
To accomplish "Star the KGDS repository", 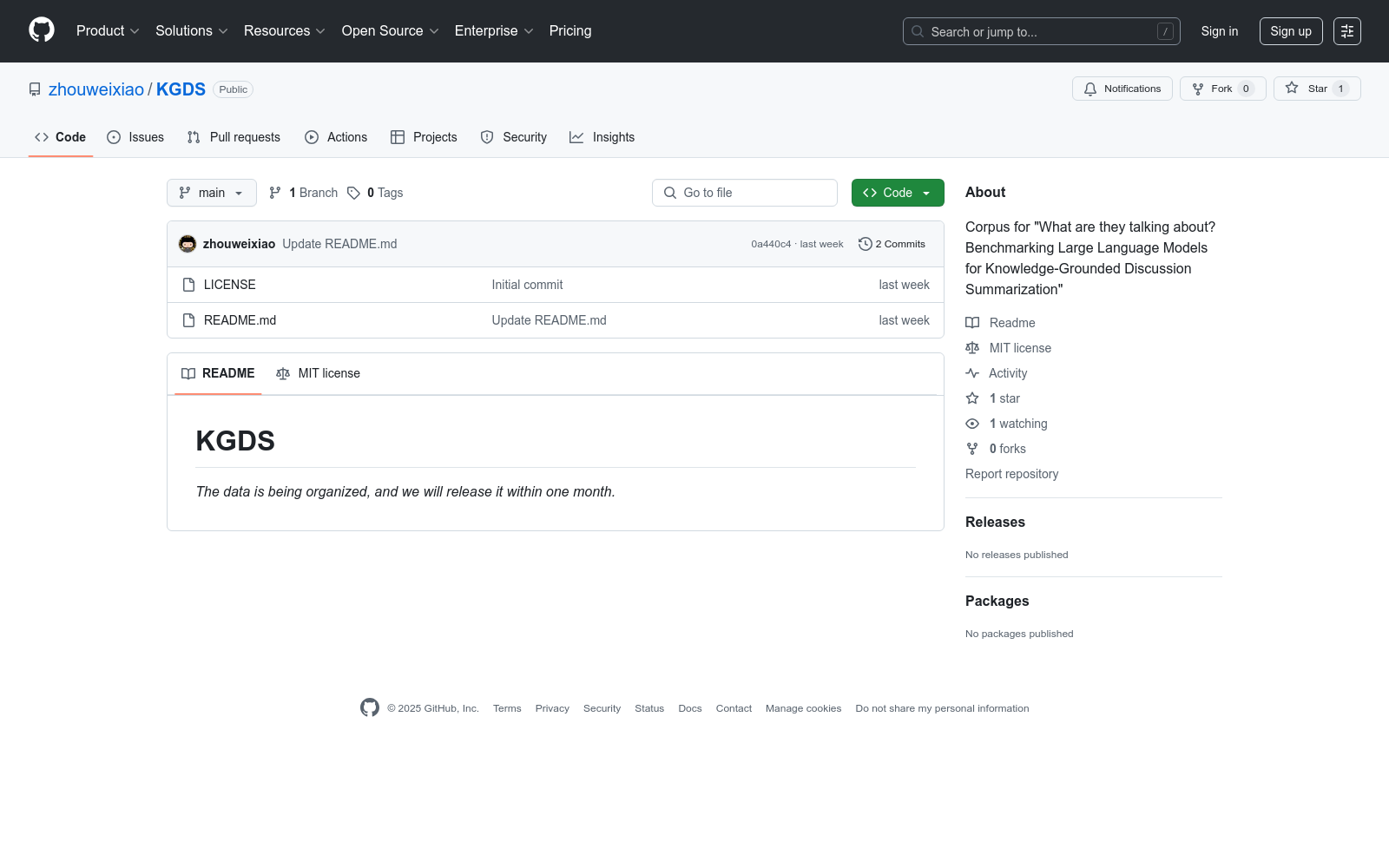I will point(1317,89).
